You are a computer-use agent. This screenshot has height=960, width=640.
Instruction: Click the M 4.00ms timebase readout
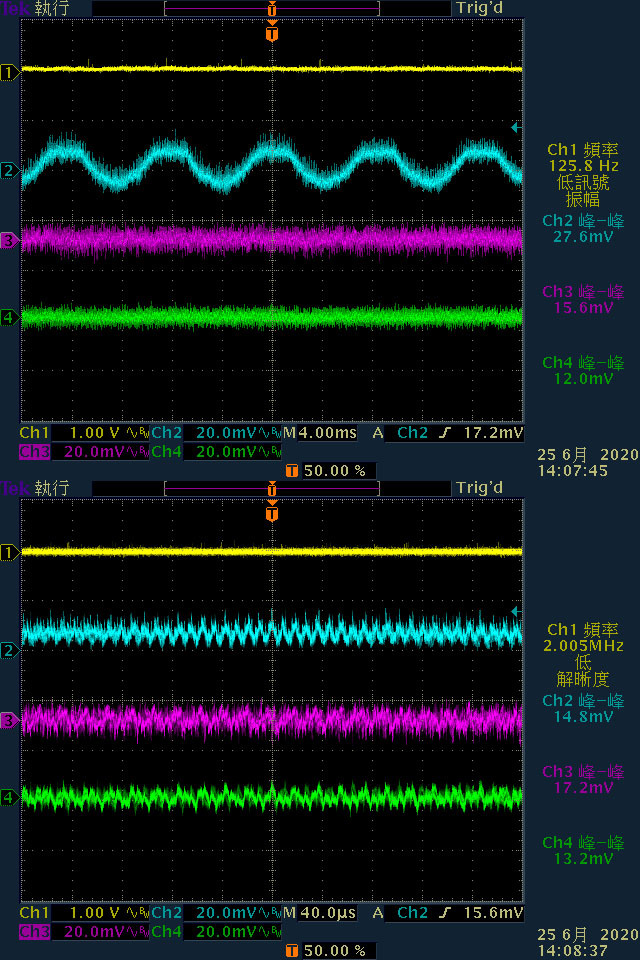[320, 433]
